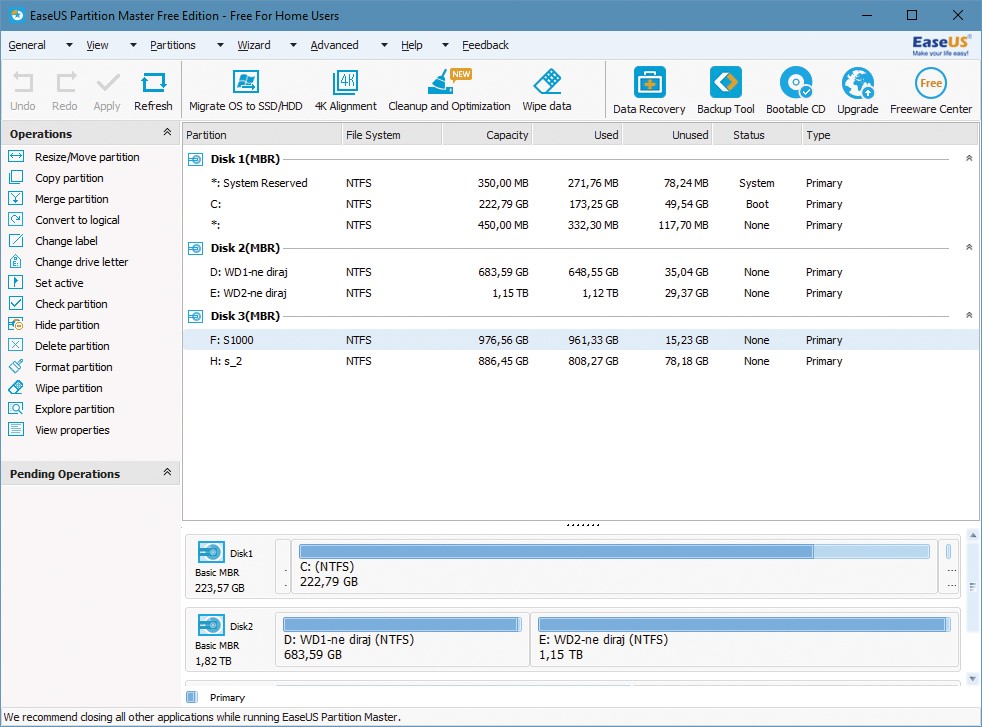Collapse the Pending Operations panel
The image size is (982, 727).
[x=167, y=472]
